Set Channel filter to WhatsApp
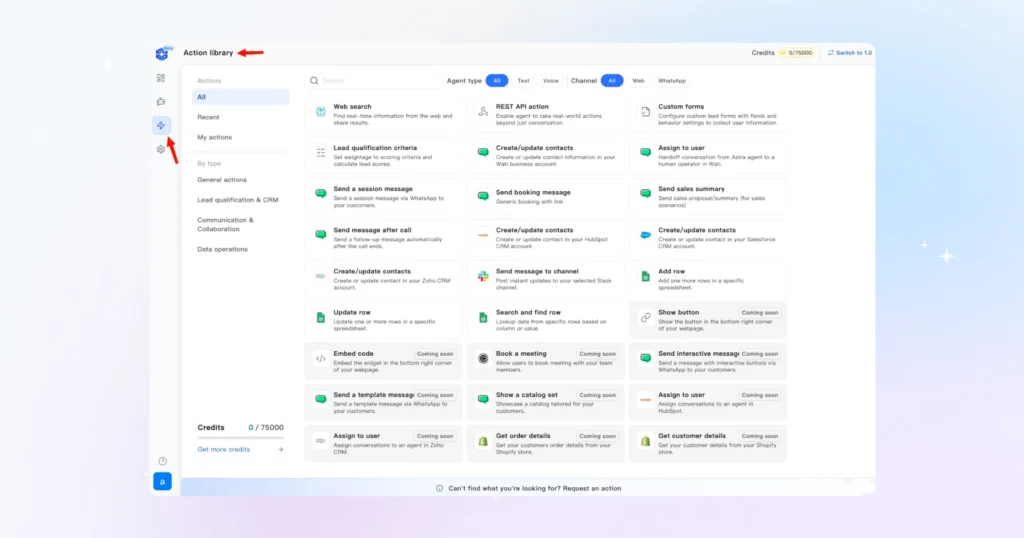This screenshot has height=538, width=1024. pos(672,81)
